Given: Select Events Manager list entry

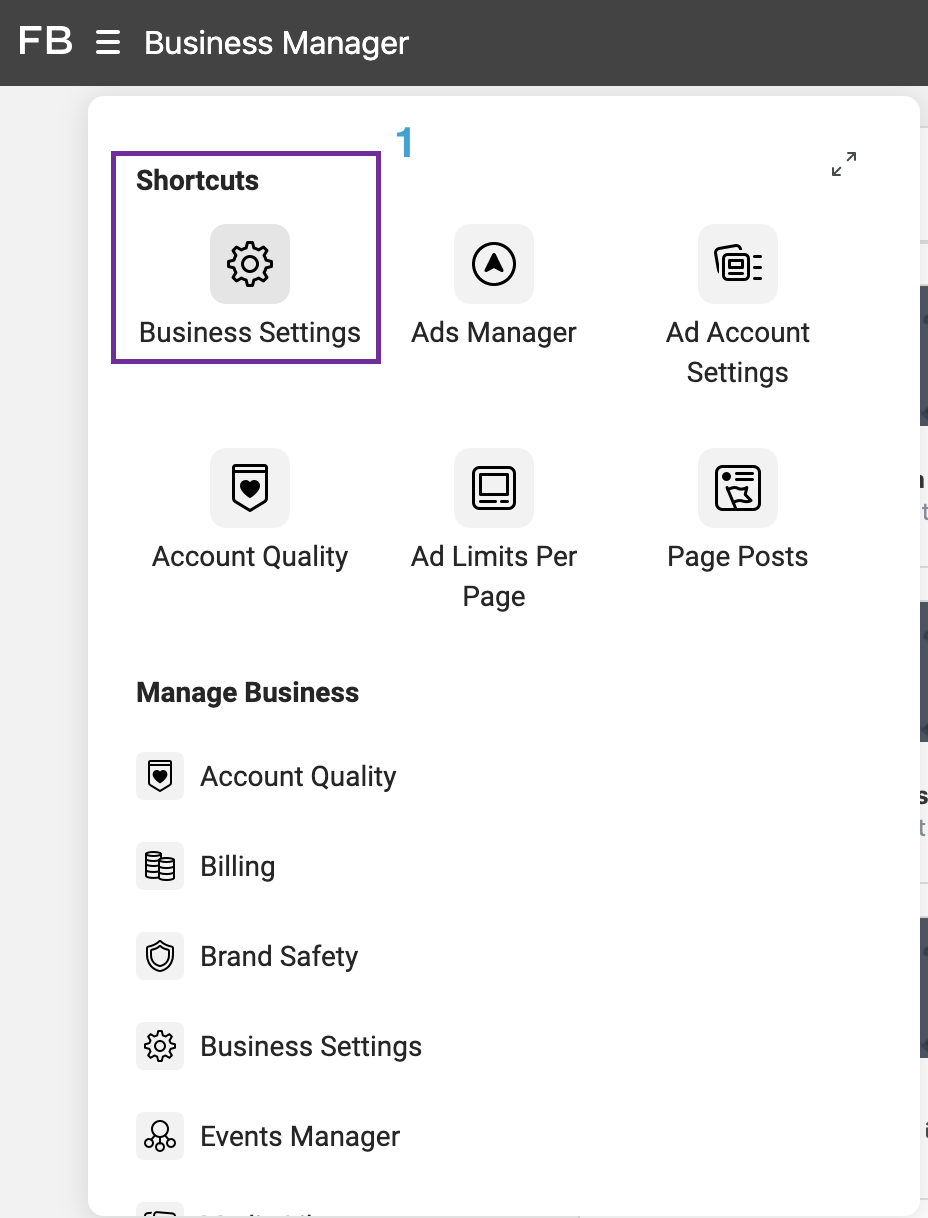Looking at the screenshot, I should pyautogui.click(x=299, y=1136).
